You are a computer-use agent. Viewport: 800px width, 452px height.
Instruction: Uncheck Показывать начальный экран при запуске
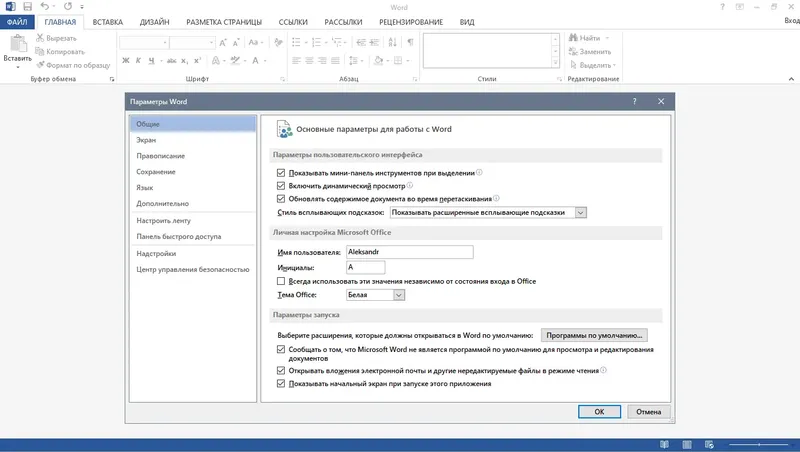click(x=281, y=384)
